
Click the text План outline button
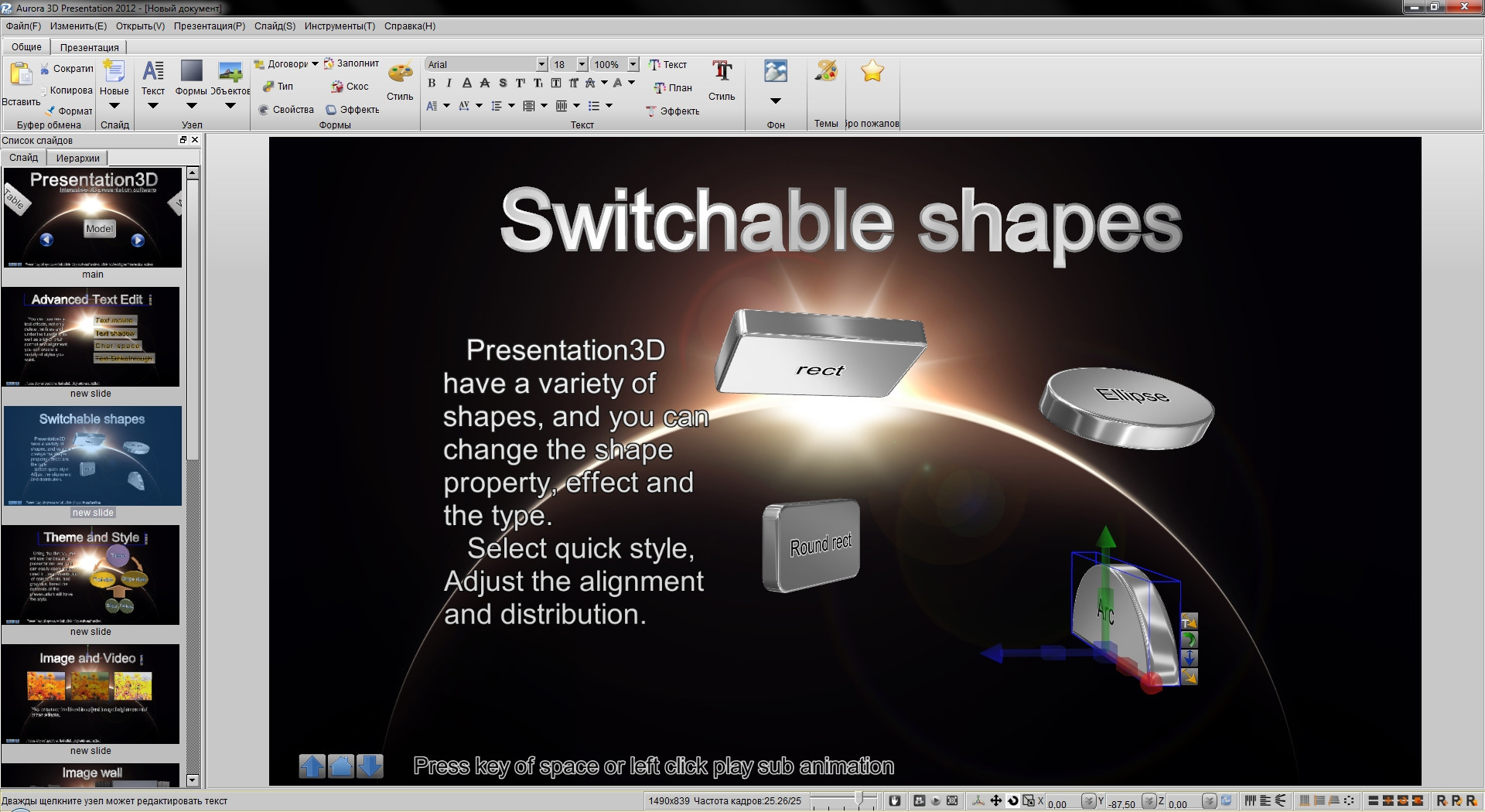coord(673,87)
